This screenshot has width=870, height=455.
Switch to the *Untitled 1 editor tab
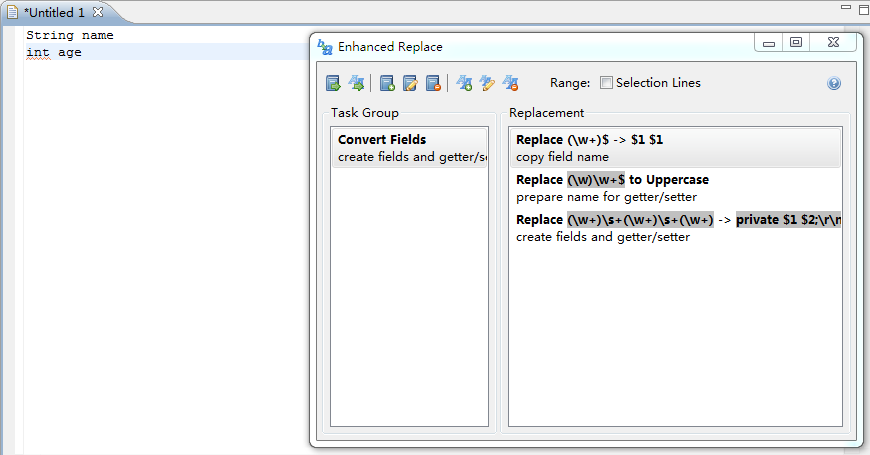pyautogui.click(x=54, y=12)
